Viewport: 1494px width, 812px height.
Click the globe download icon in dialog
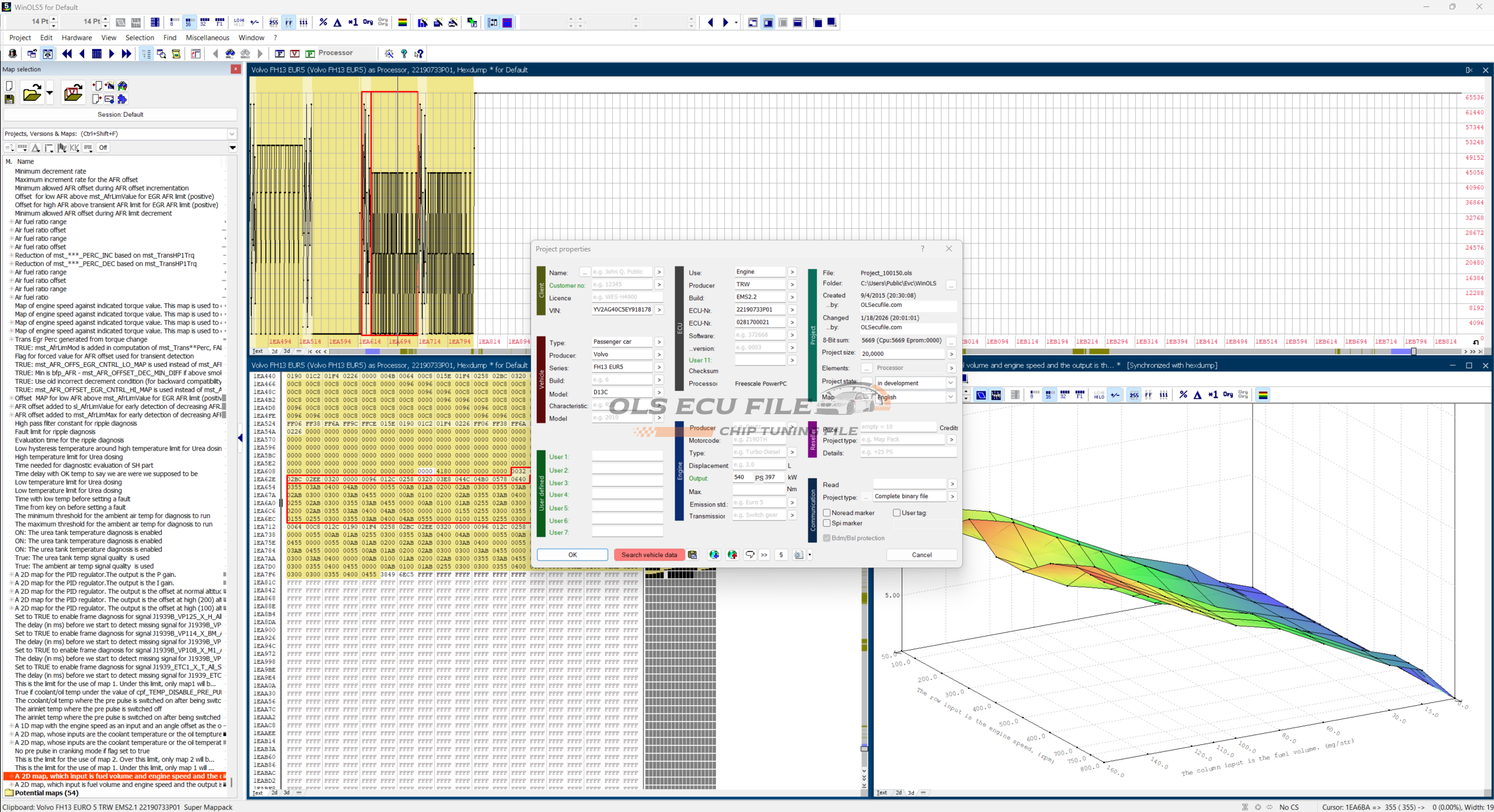[x=714, y=555]
